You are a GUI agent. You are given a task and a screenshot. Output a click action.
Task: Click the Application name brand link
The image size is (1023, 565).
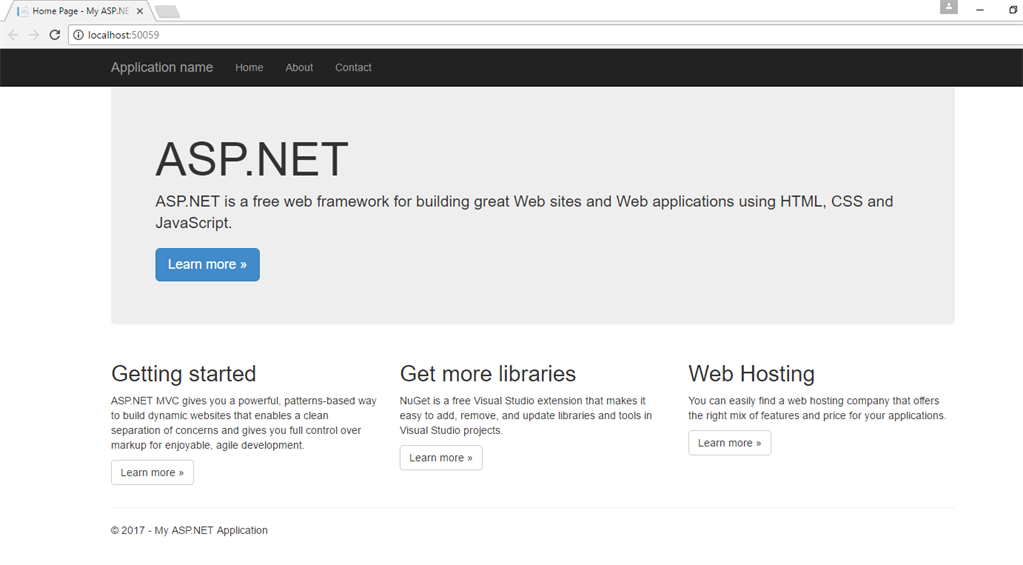pos(162,68)
